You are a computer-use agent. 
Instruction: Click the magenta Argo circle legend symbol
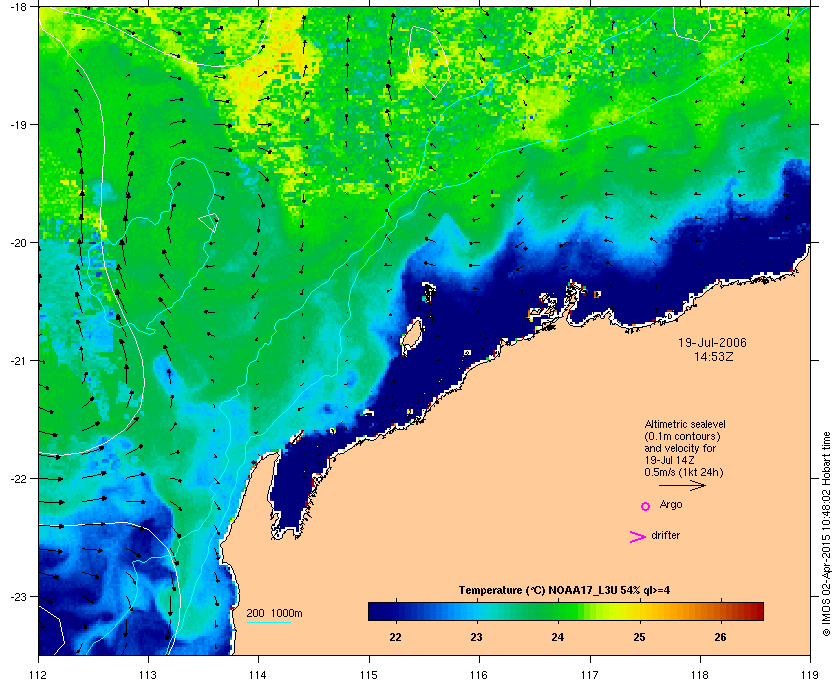(x=646, y=506)
